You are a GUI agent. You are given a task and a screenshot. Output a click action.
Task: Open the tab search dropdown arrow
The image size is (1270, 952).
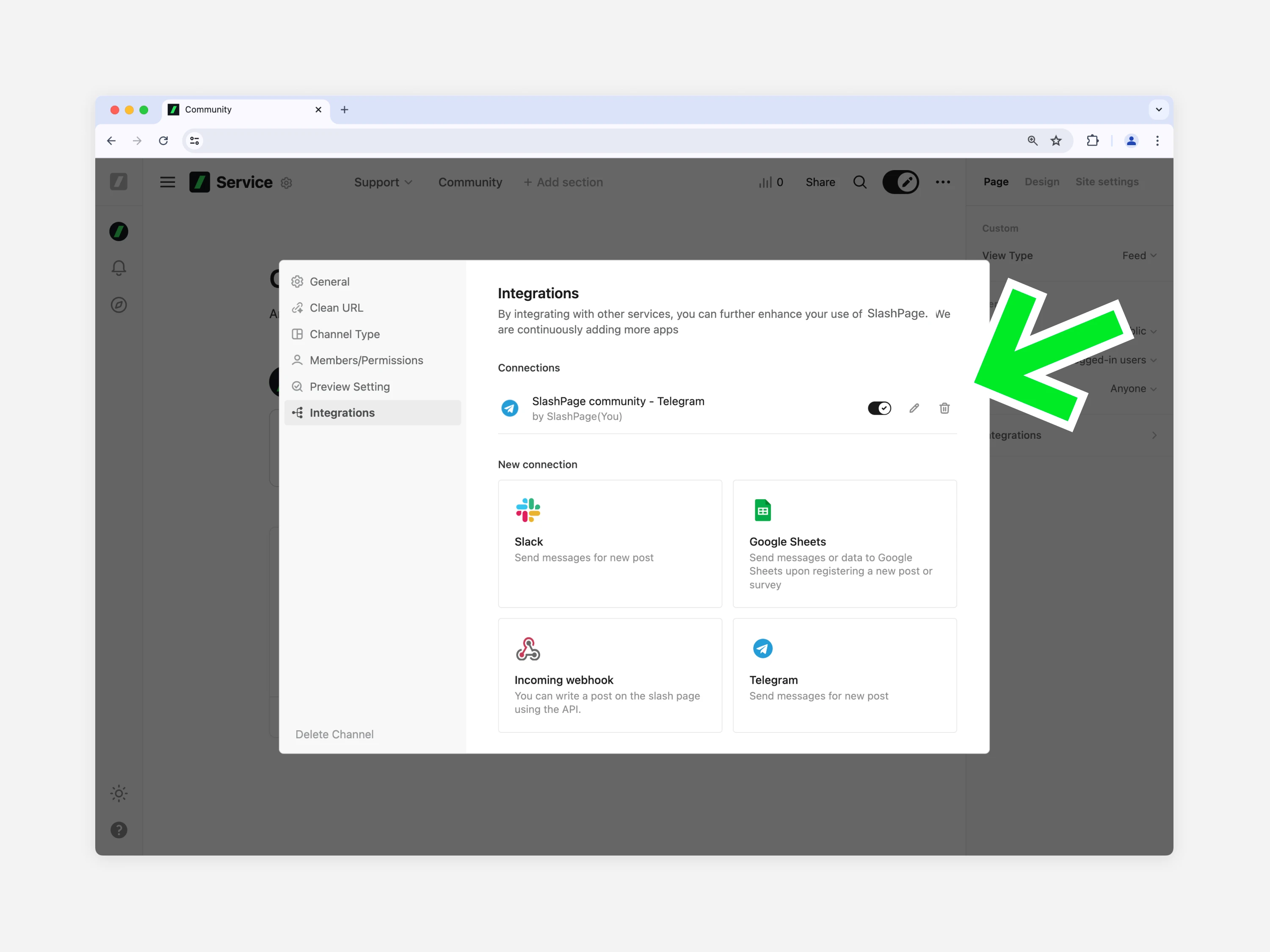pyautogui.click(x=1159, y=110)
